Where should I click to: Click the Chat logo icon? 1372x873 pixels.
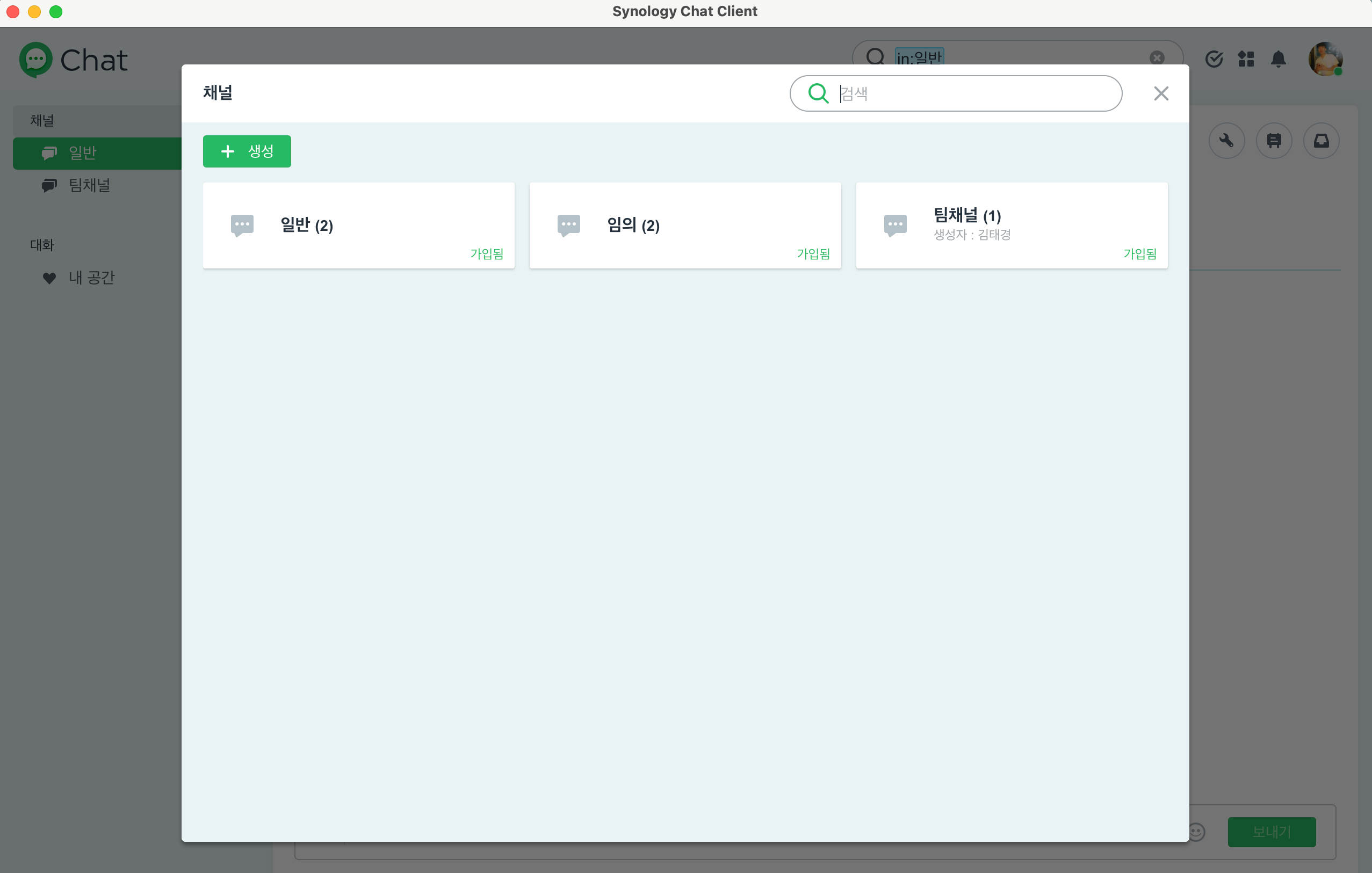tap(35, 59)
